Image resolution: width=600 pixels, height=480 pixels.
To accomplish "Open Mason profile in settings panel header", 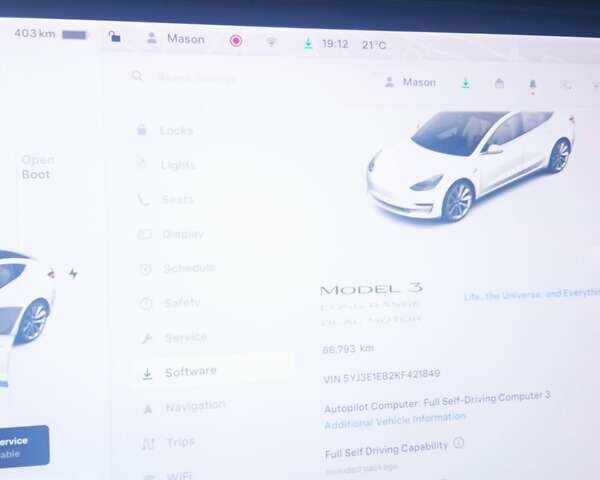I will (410, 82).
